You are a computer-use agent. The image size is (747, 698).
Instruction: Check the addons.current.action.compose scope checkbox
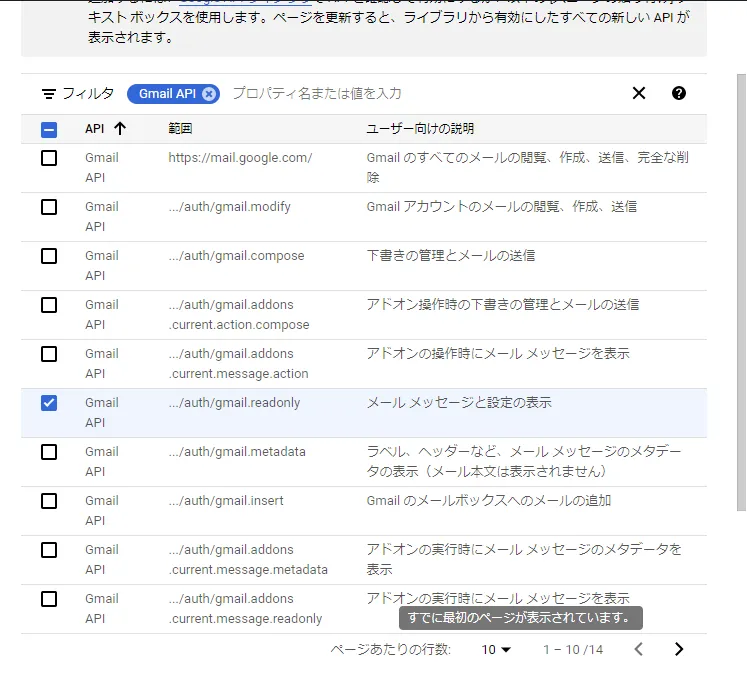click(x=49, y=305)
